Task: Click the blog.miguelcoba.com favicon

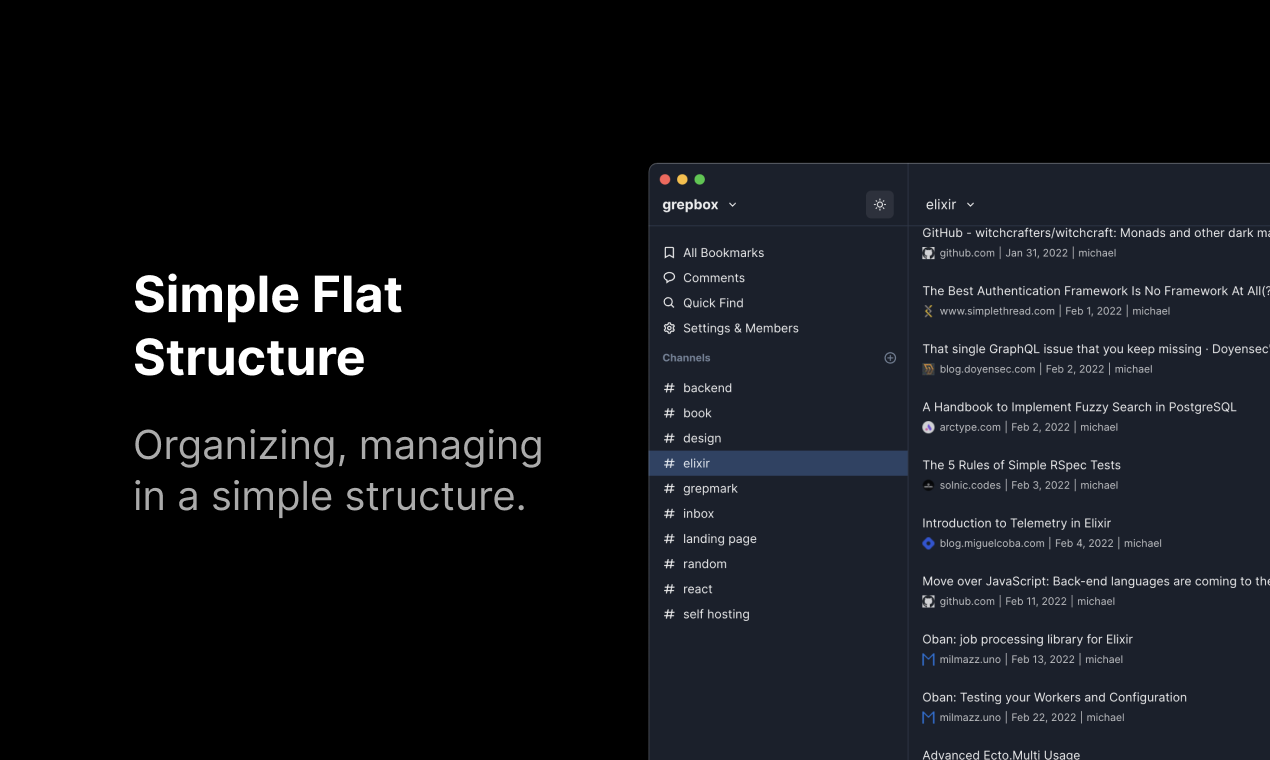Action: pyautogui.click(x=928, y=543)
